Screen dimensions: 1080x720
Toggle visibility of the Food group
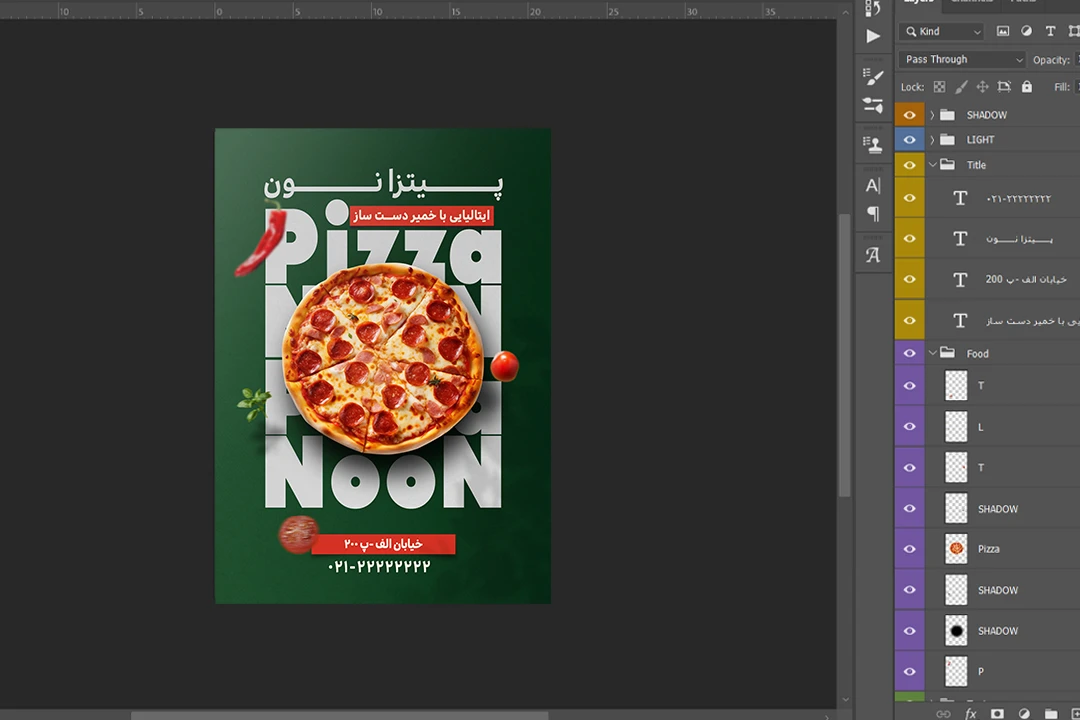coord(909,353)
